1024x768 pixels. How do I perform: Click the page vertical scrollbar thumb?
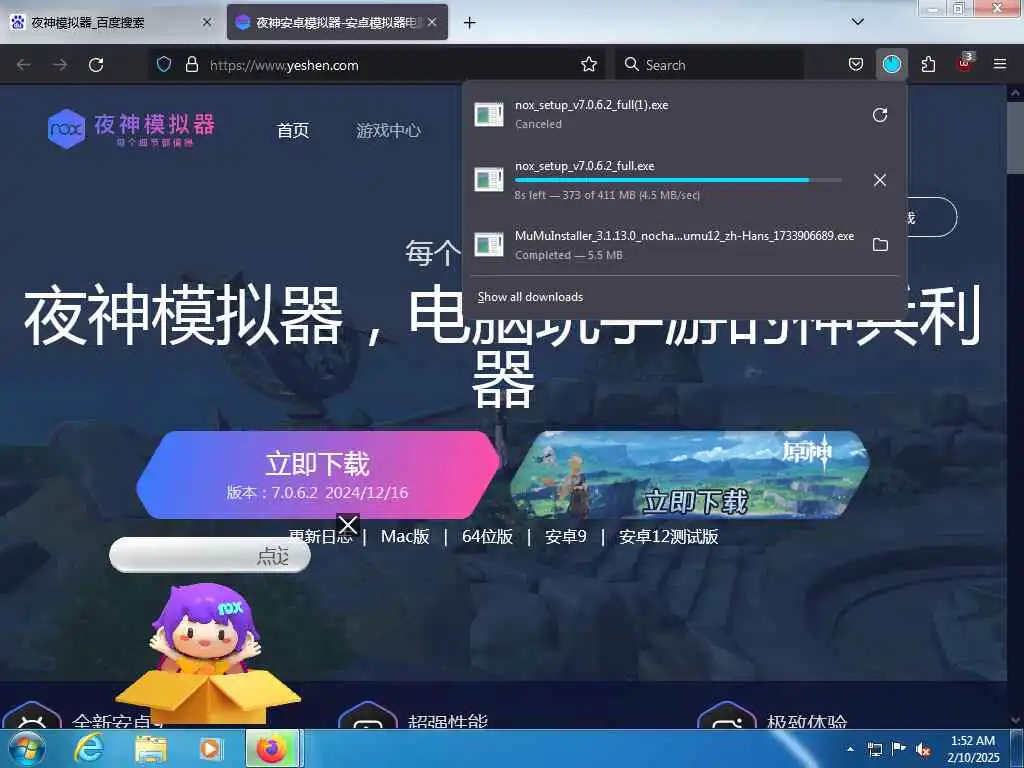click(1015, 137)
